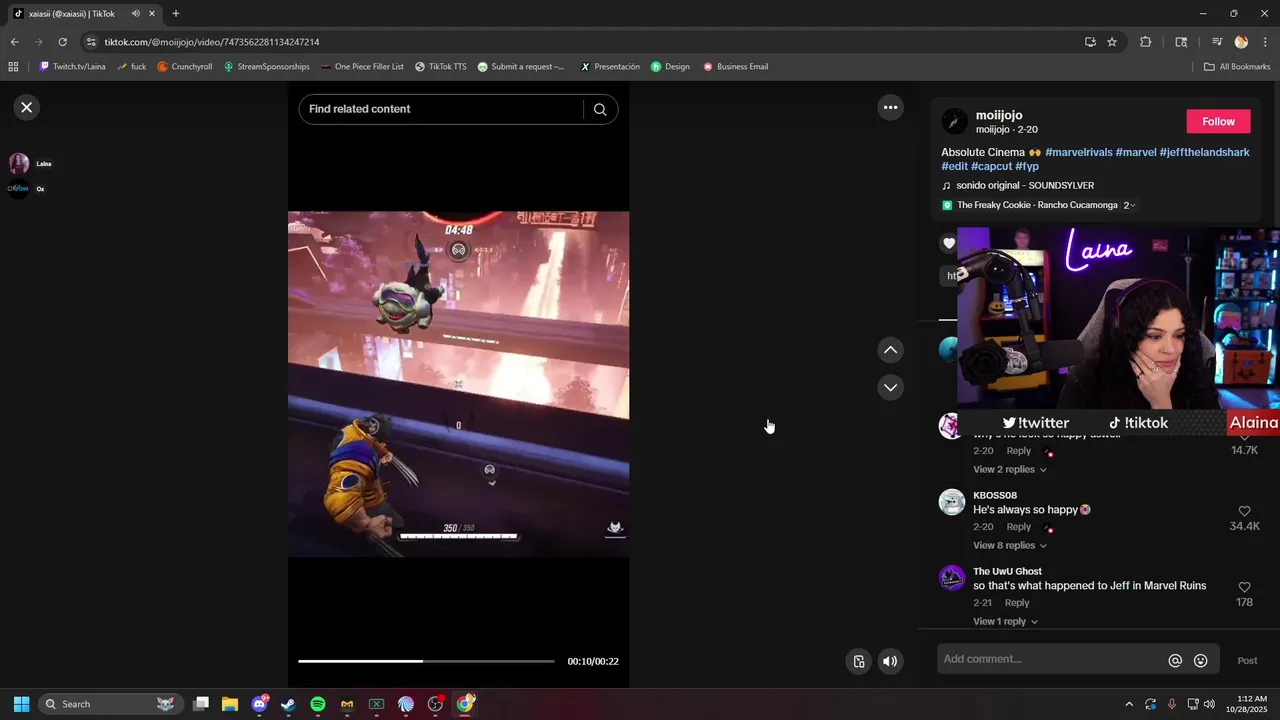Click the install app icon in the address bar
This screenshot has height=720, width=1280.
pyautogui.click(x=1090, y=42)
